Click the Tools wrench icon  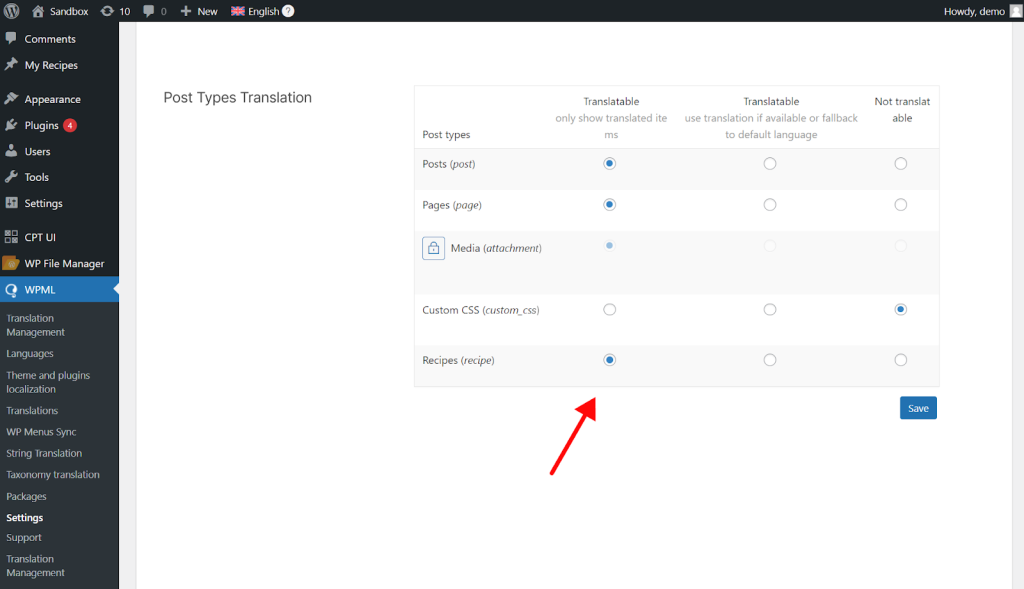[11, 176]
